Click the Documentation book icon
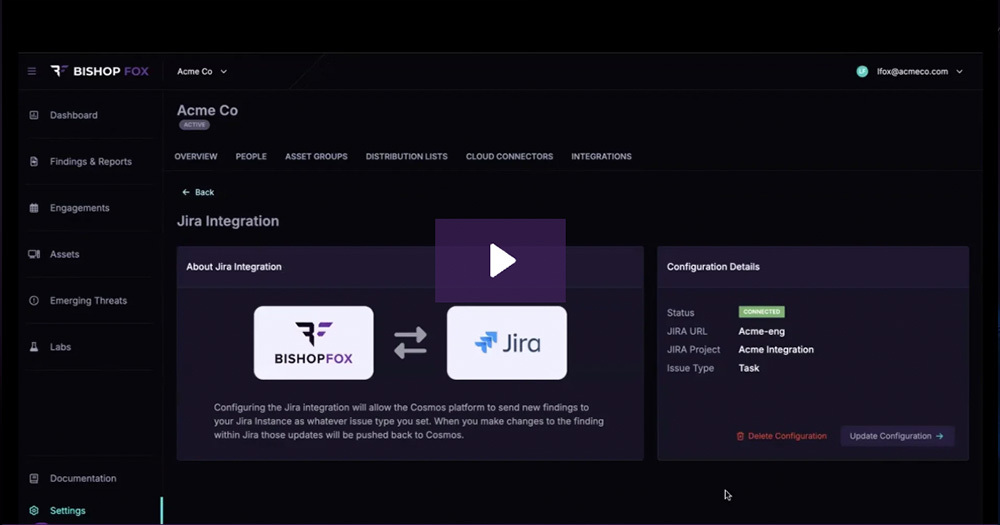 click(34, 478)
